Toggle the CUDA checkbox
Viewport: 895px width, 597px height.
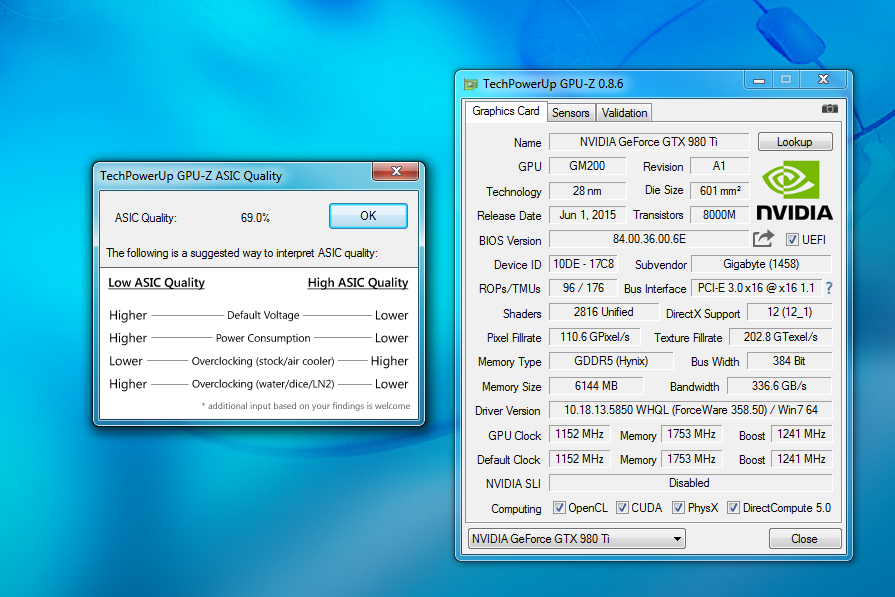(x=622, y=508)
